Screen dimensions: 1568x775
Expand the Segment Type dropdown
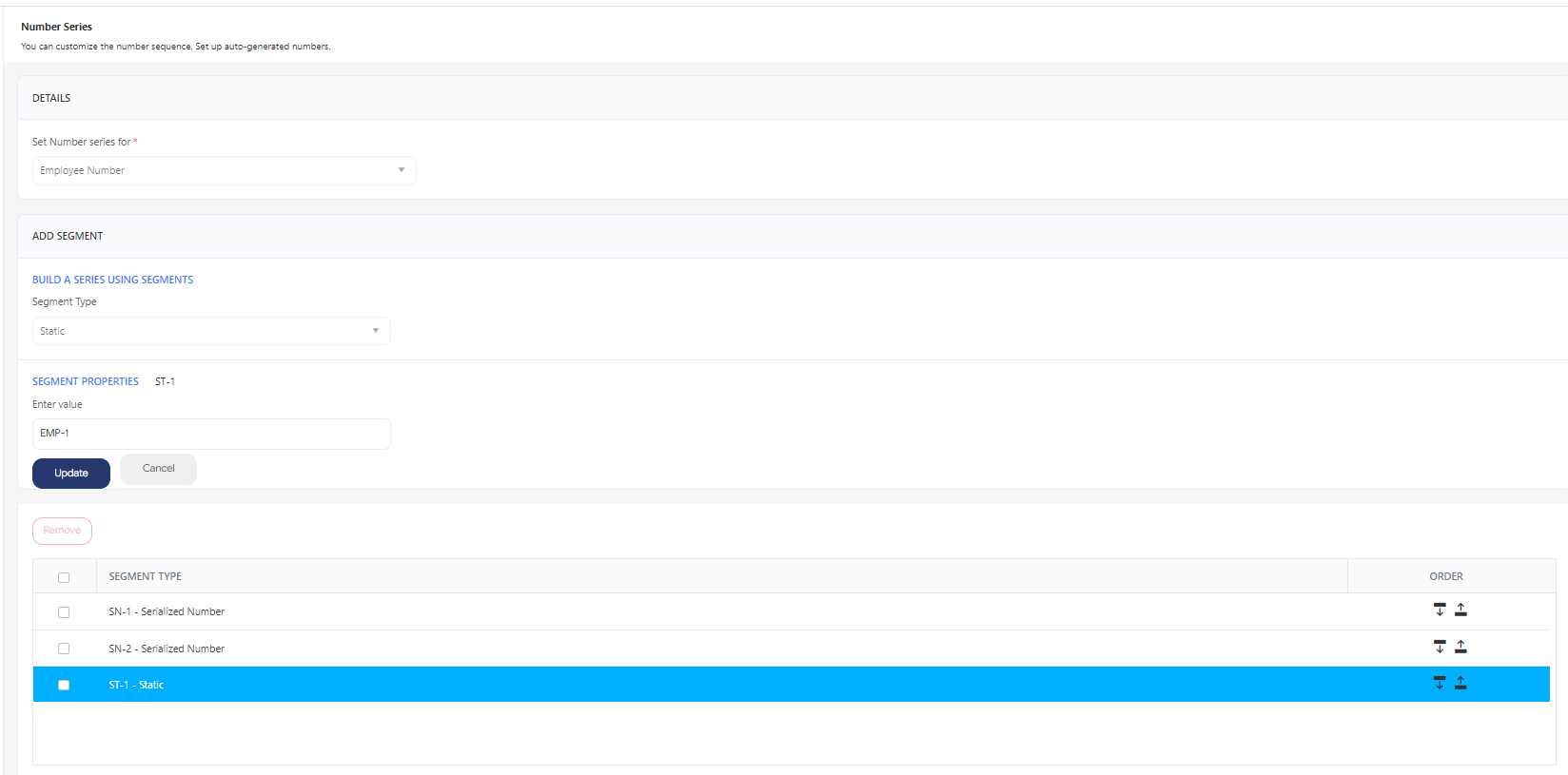[211, 331]
